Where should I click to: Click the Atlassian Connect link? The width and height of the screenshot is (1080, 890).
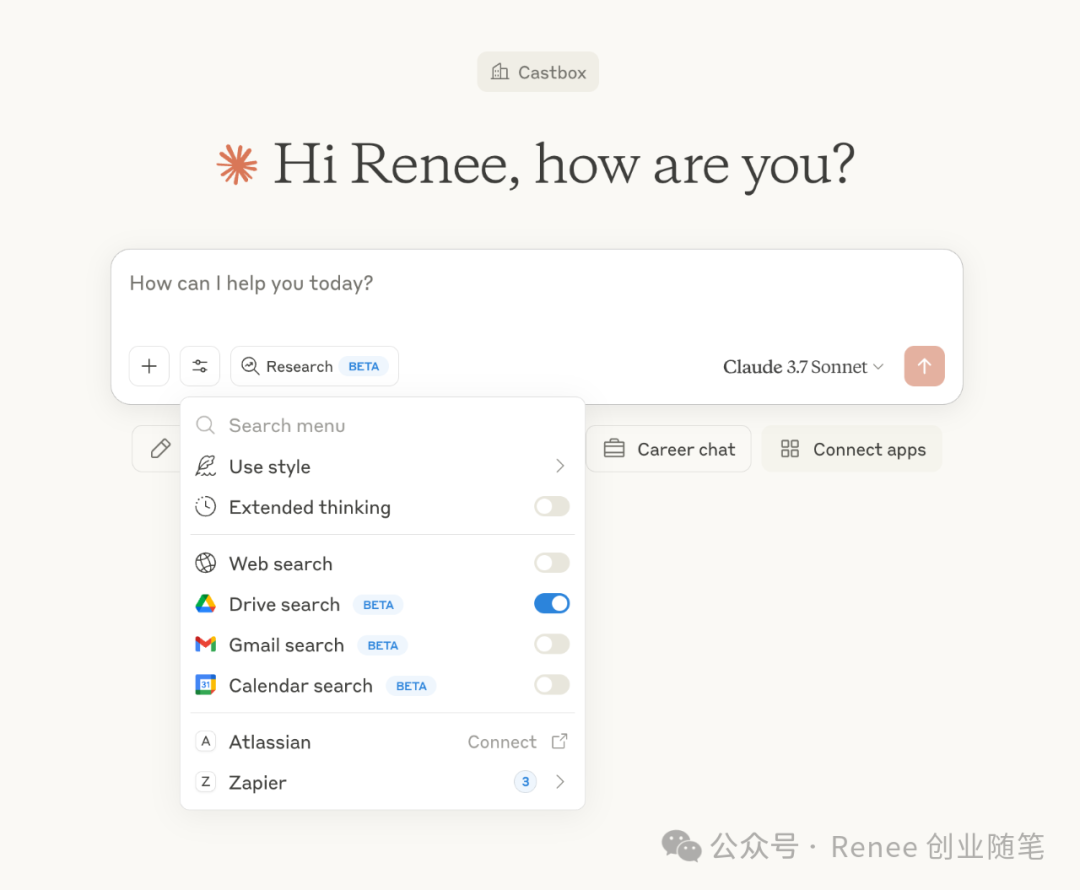tap(501, 742)
